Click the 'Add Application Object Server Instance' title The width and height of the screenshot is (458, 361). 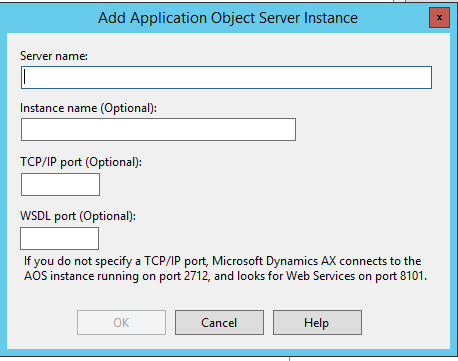pos(228,18)
